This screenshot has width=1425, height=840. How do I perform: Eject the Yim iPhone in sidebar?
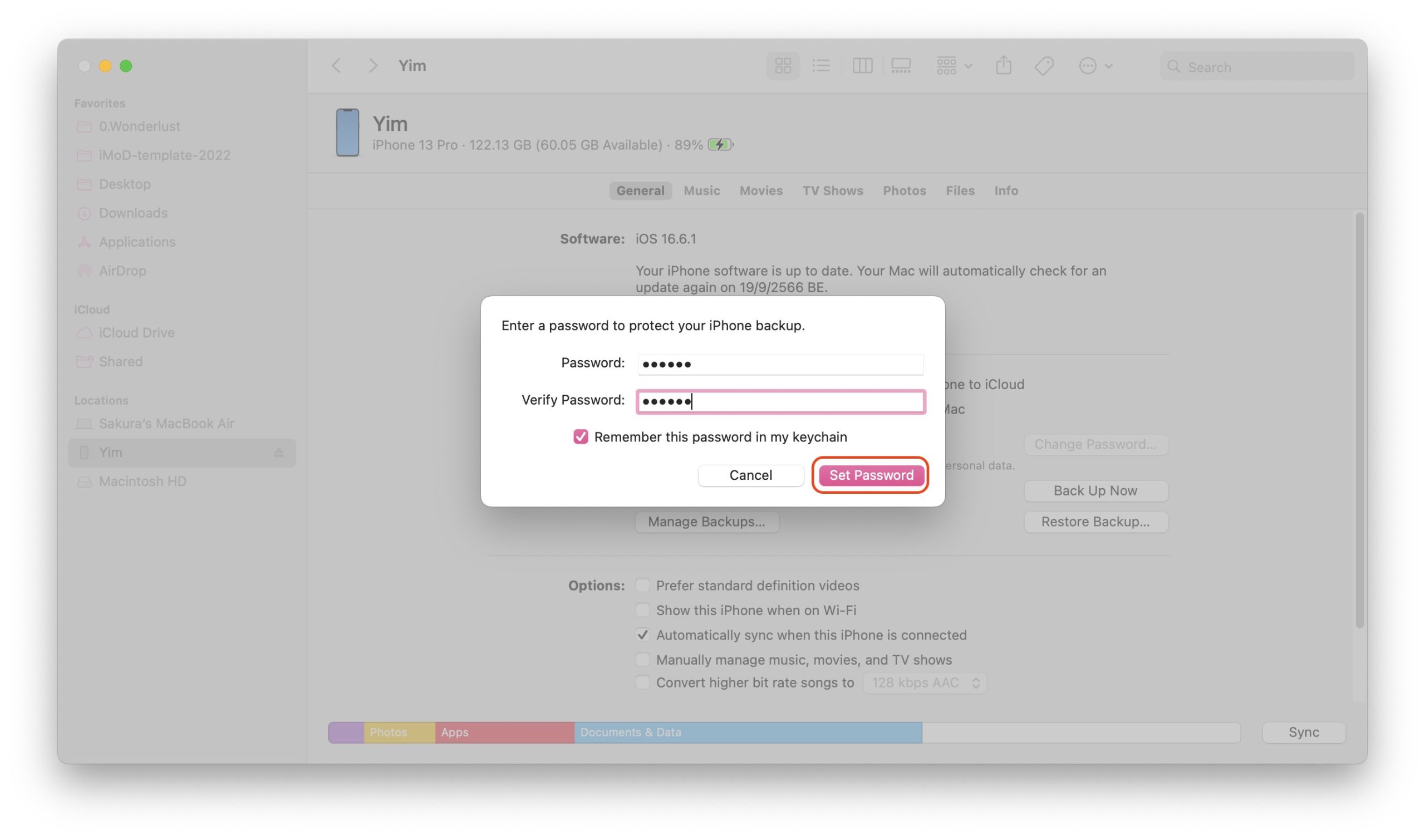point(278,453)
